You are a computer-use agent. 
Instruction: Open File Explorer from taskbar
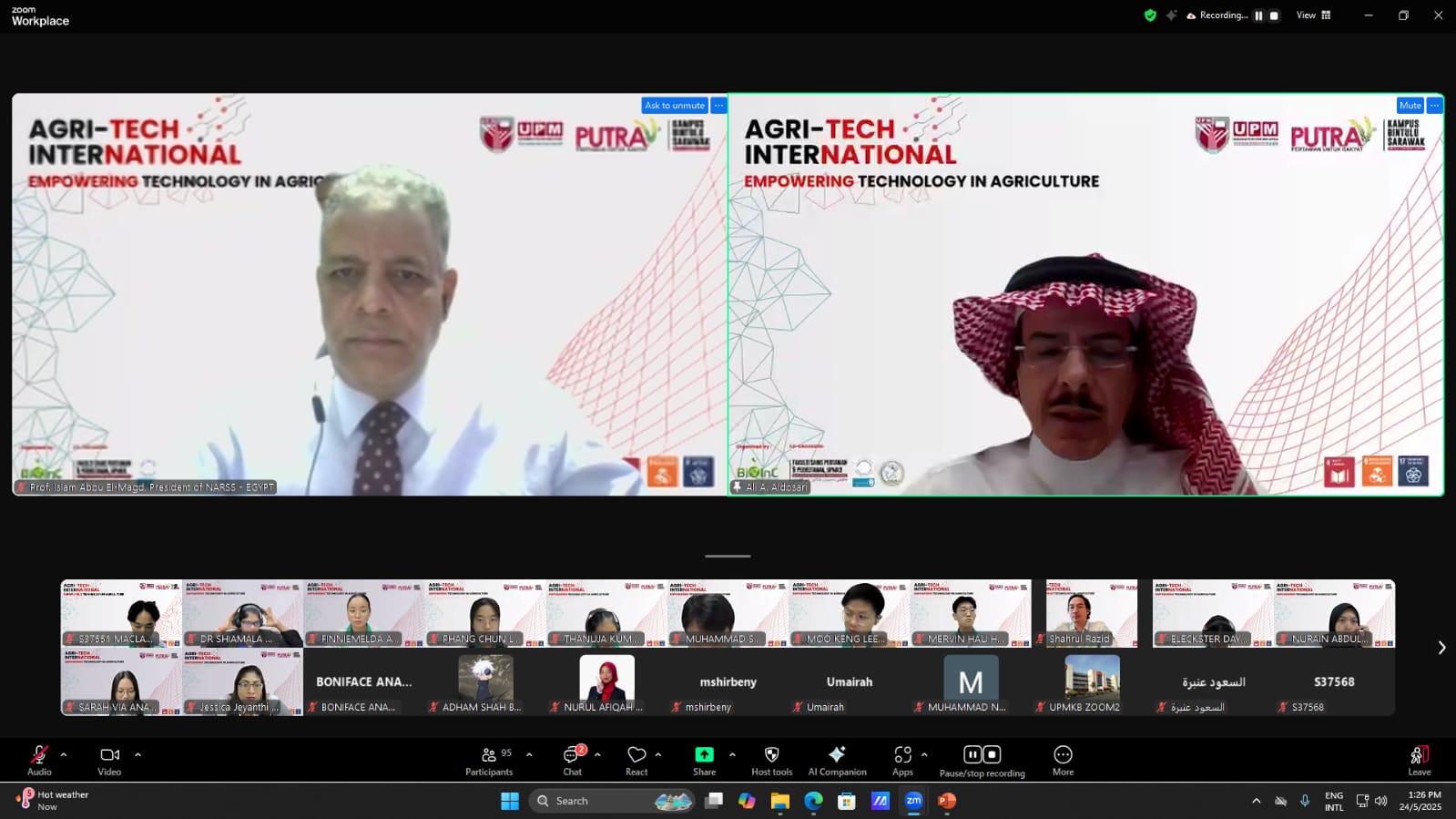tap(779, 801)
